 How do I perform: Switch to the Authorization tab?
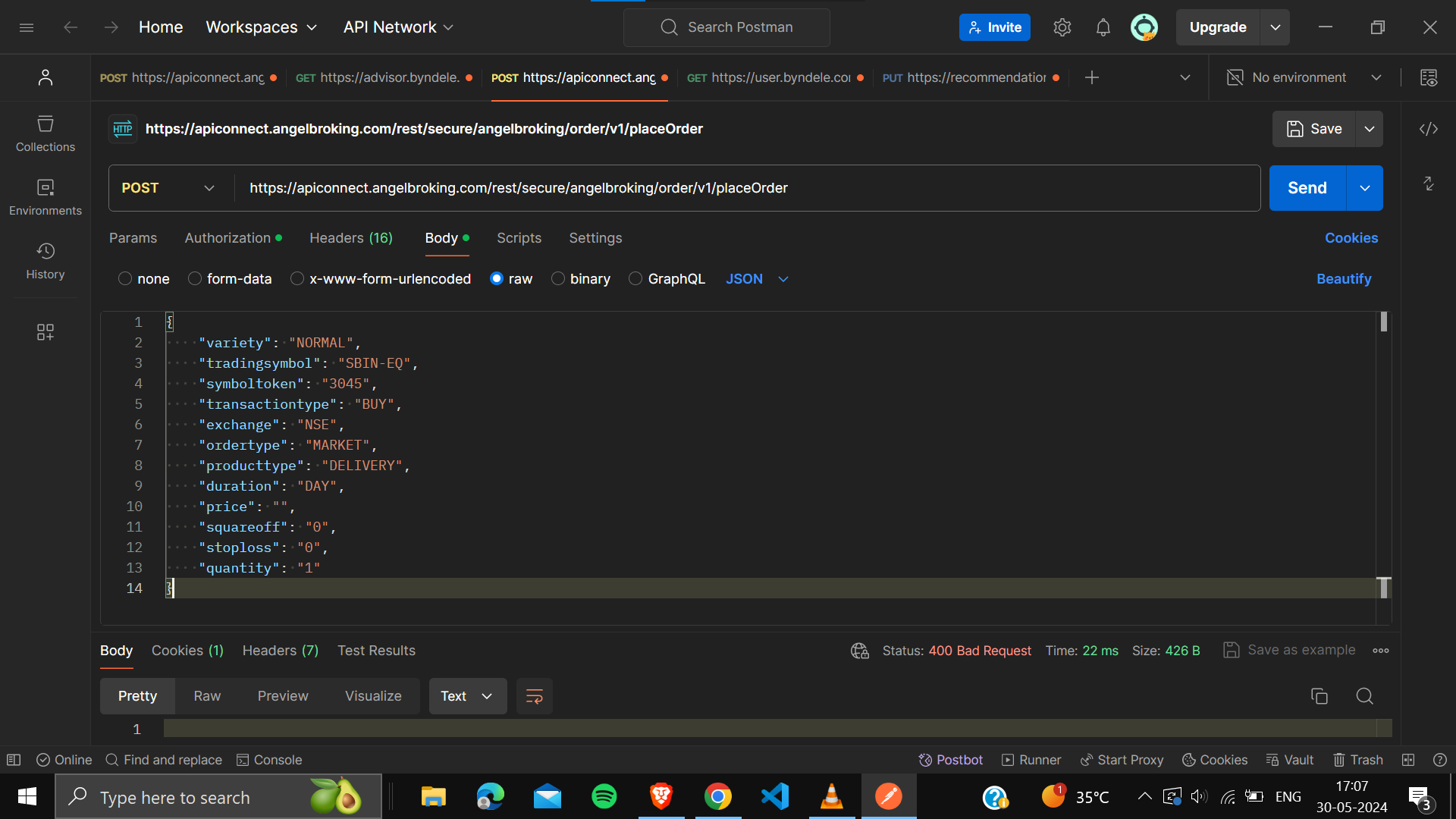[234, 238]
